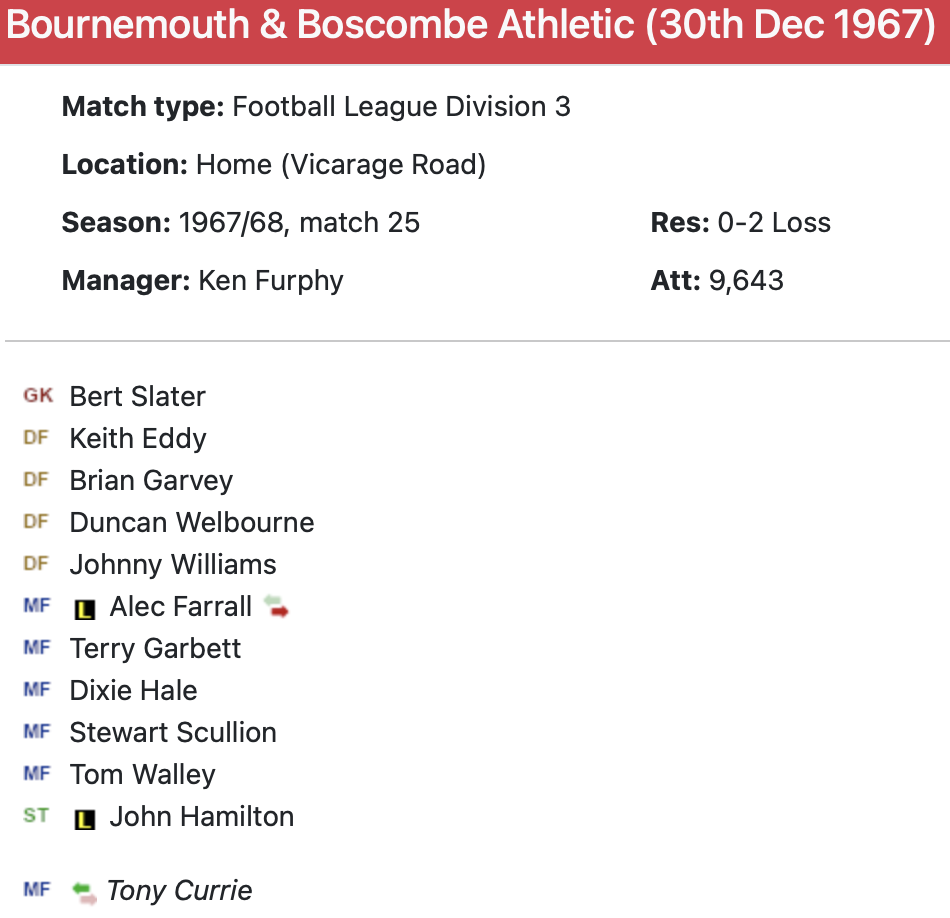Click on Johnny Williams' name

[x=173, y=565]
